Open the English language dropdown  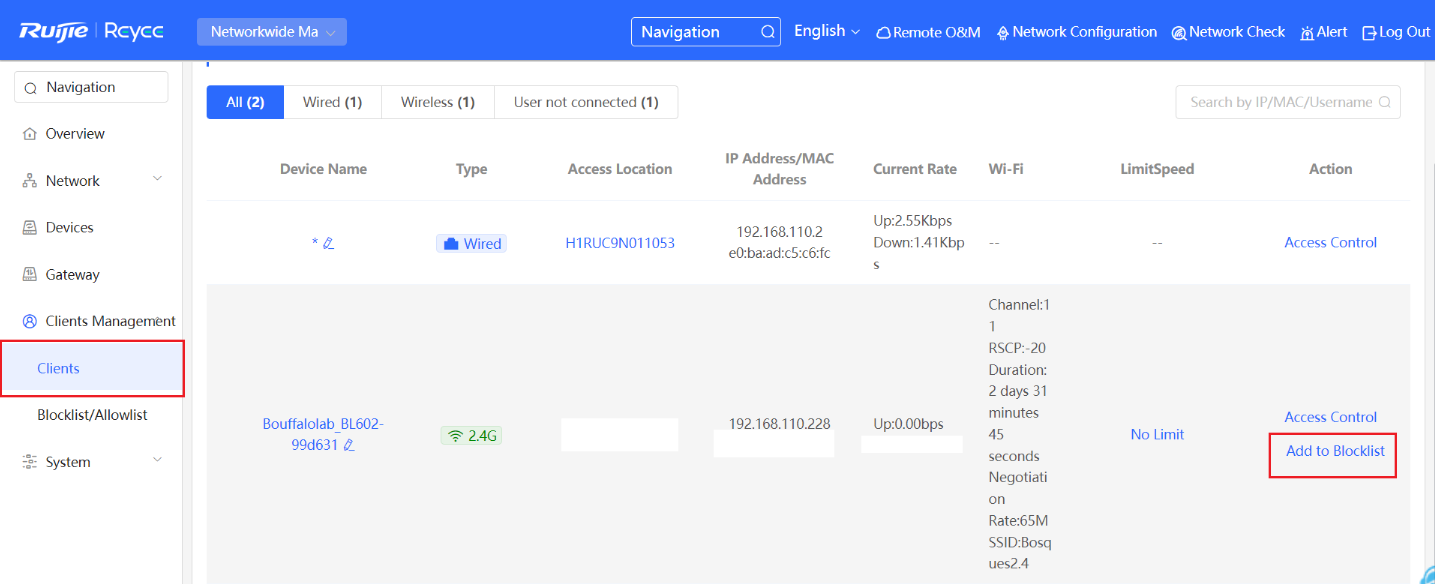coord(826,31)
